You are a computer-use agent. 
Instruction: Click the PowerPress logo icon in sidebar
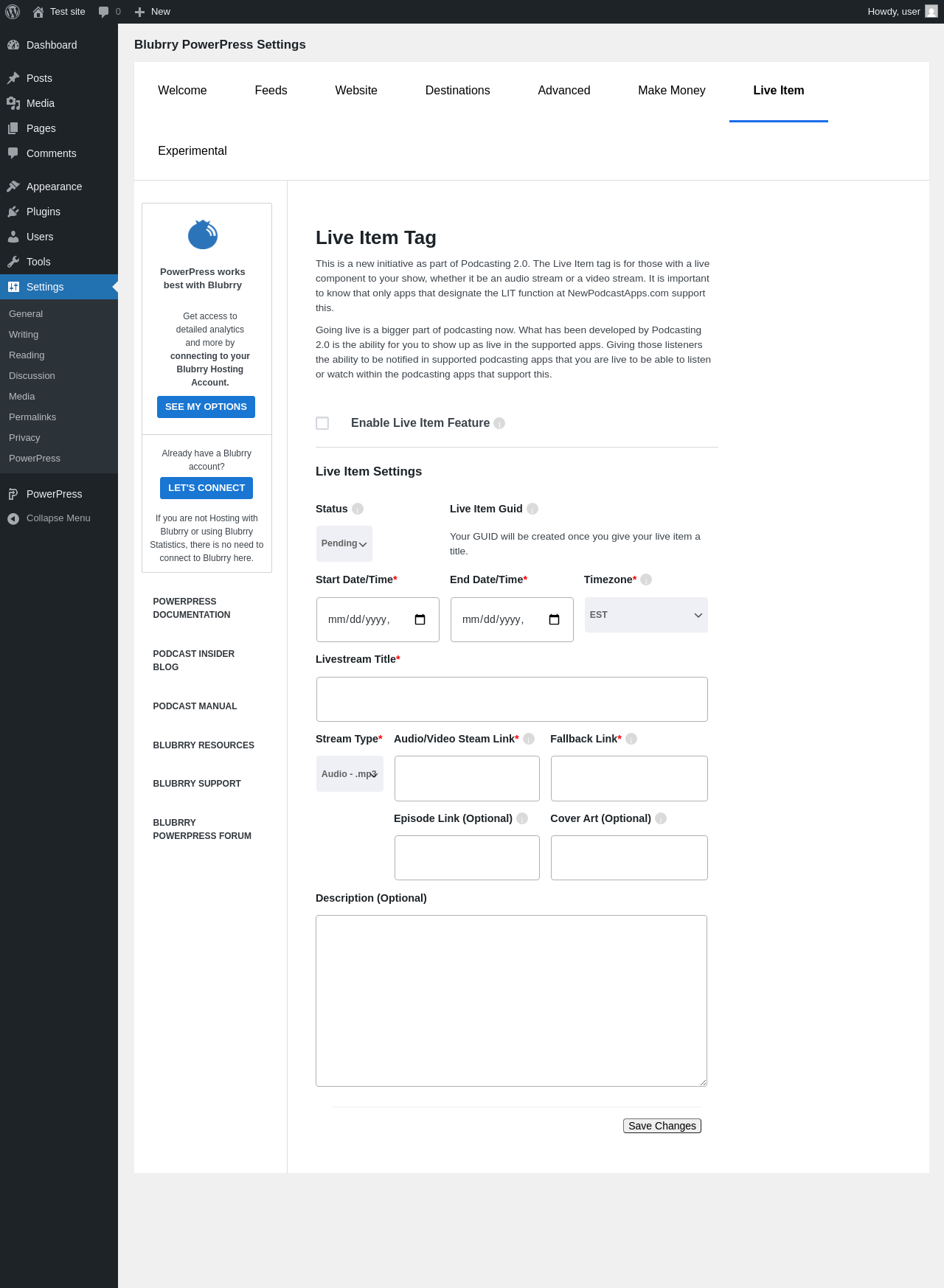click(x=13, y=494)
